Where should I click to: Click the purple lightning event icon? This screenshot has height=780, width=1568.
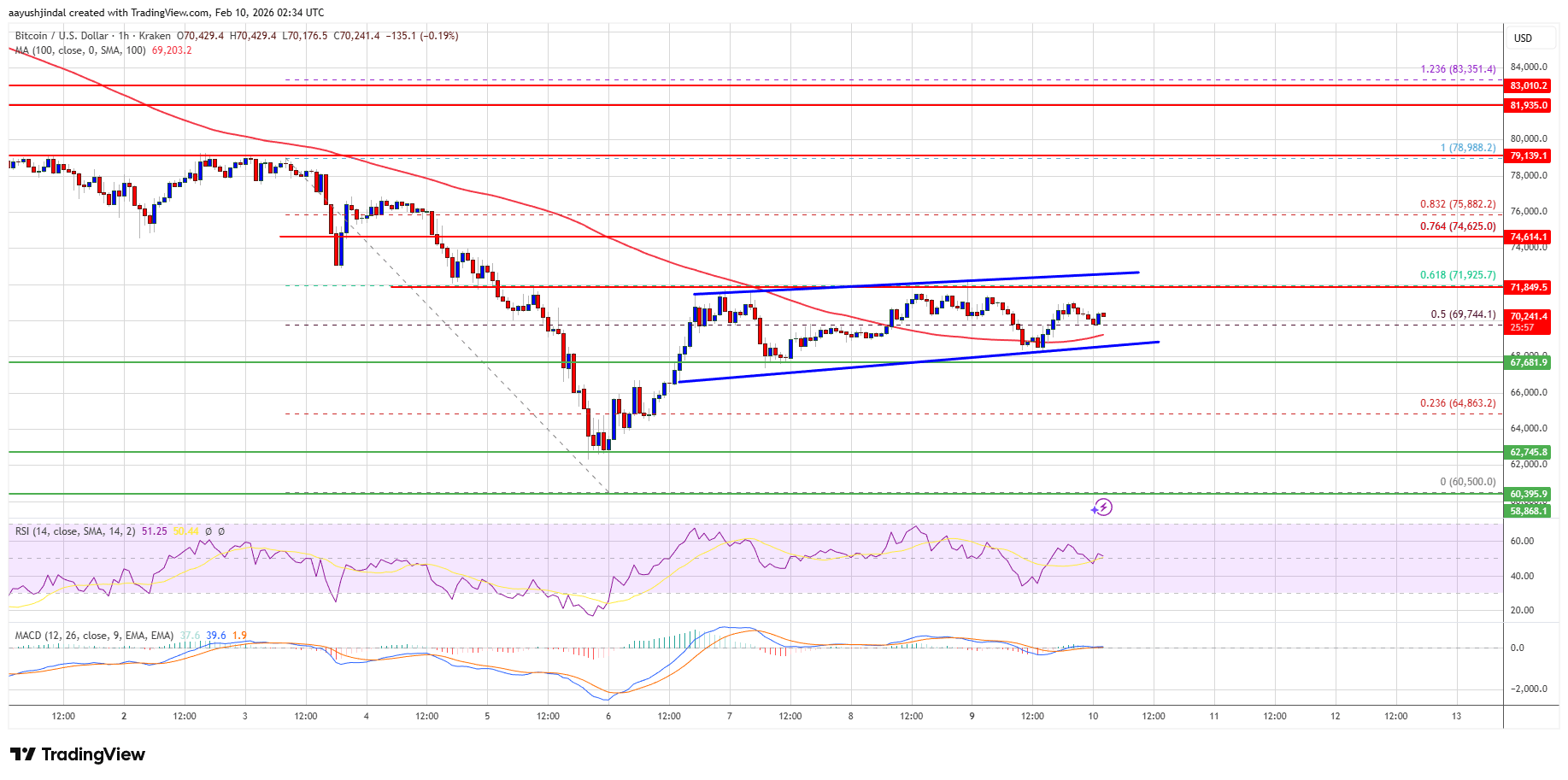[1102, 507]
